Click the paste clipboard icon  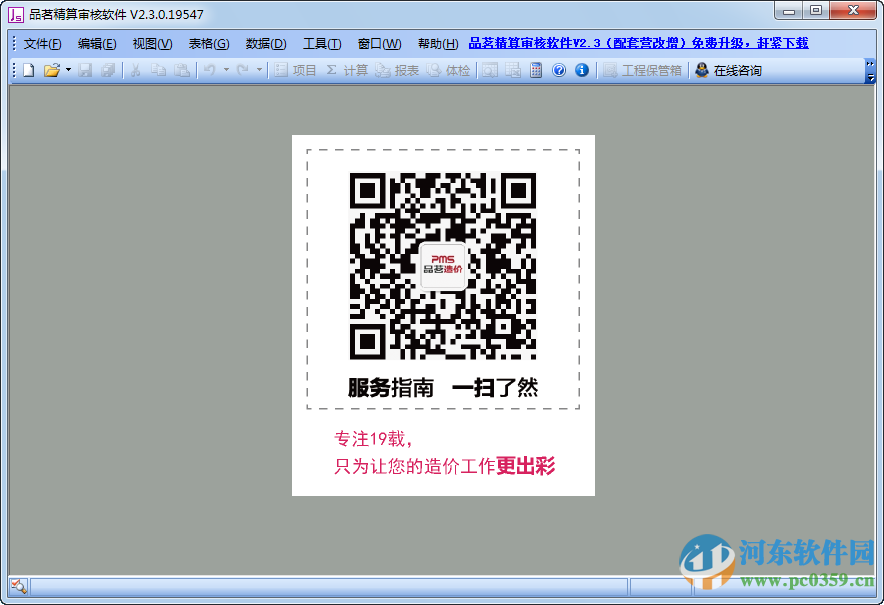point(182,70)
